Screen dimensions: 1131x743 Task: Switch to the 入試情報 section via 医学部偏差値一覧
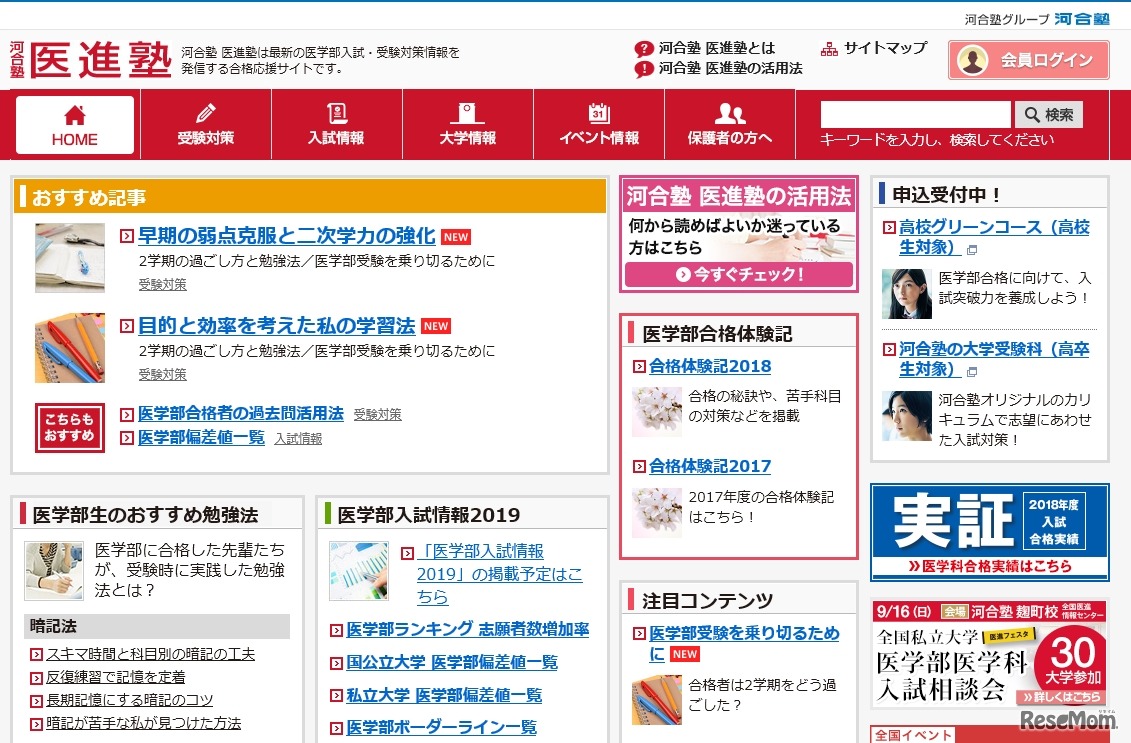click(x=298, y=438)
